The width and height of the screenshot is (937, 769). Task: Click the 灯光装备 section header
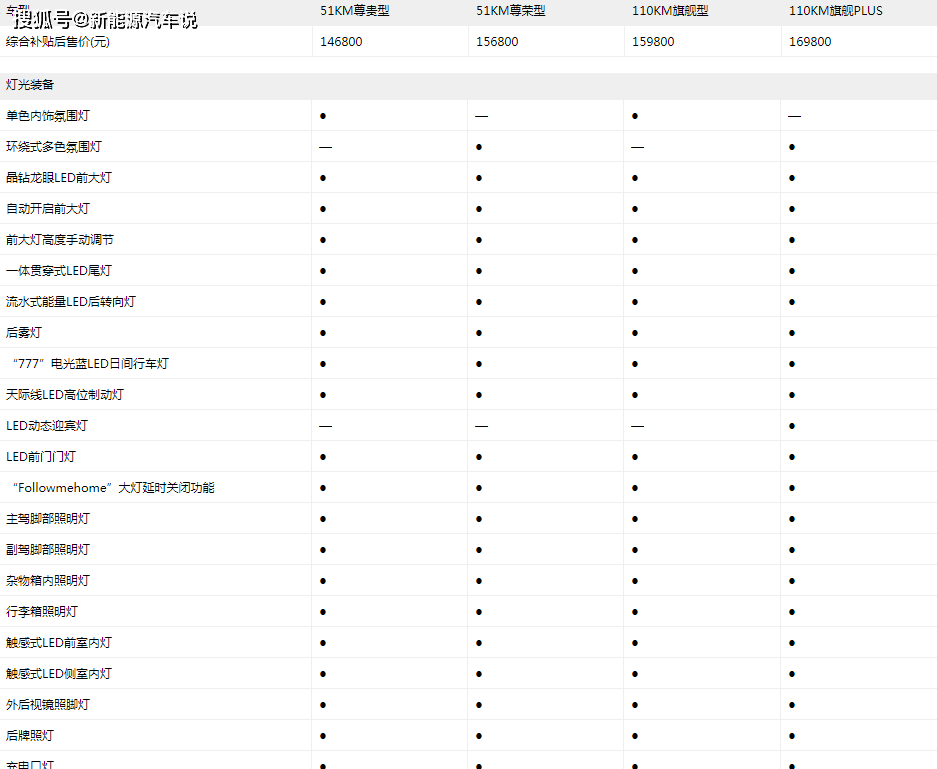[30, 85]
